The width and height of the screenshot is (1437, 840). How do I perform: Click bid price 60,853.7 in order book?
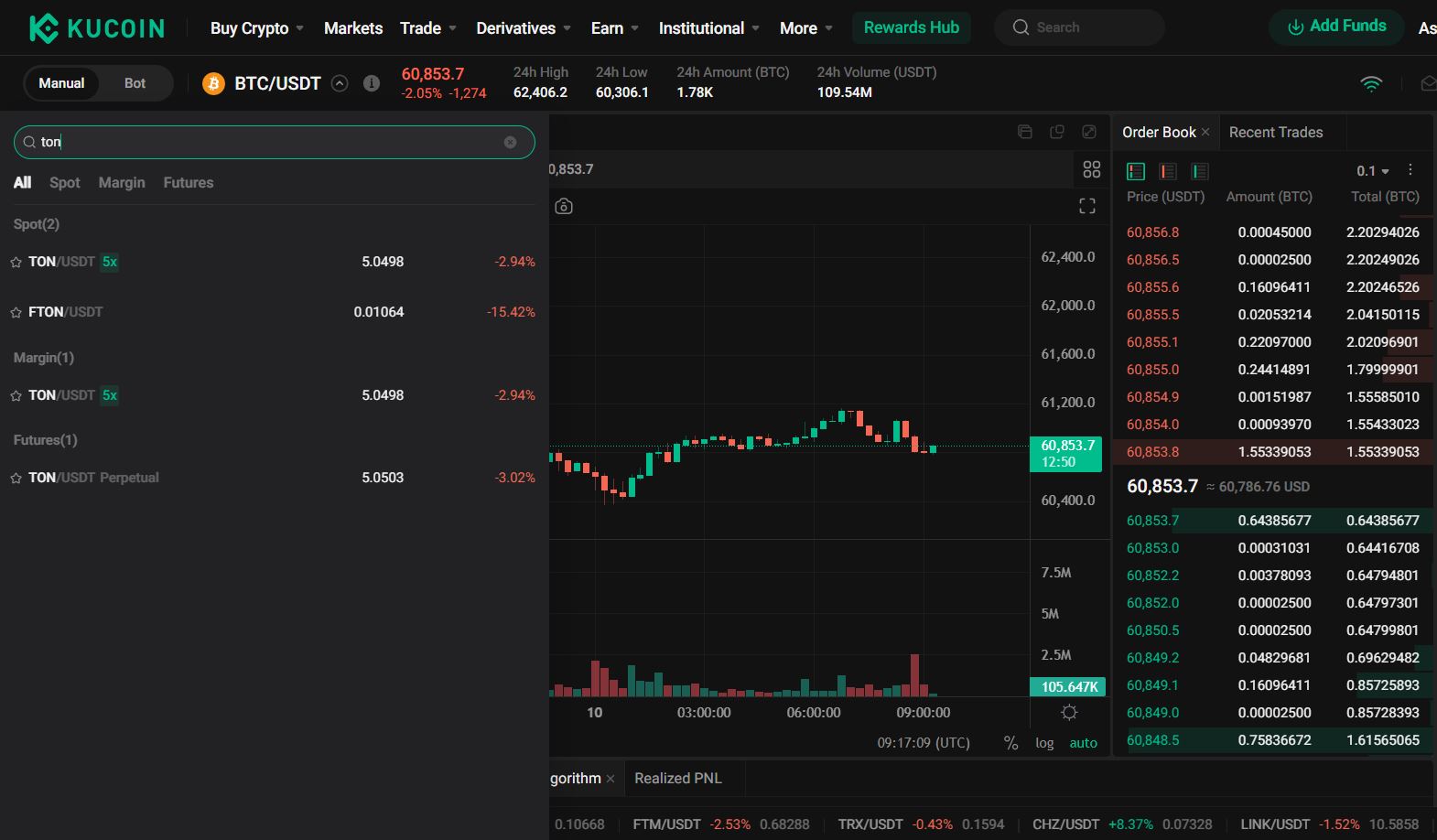pyautogui.click(x=1152, y=521)
